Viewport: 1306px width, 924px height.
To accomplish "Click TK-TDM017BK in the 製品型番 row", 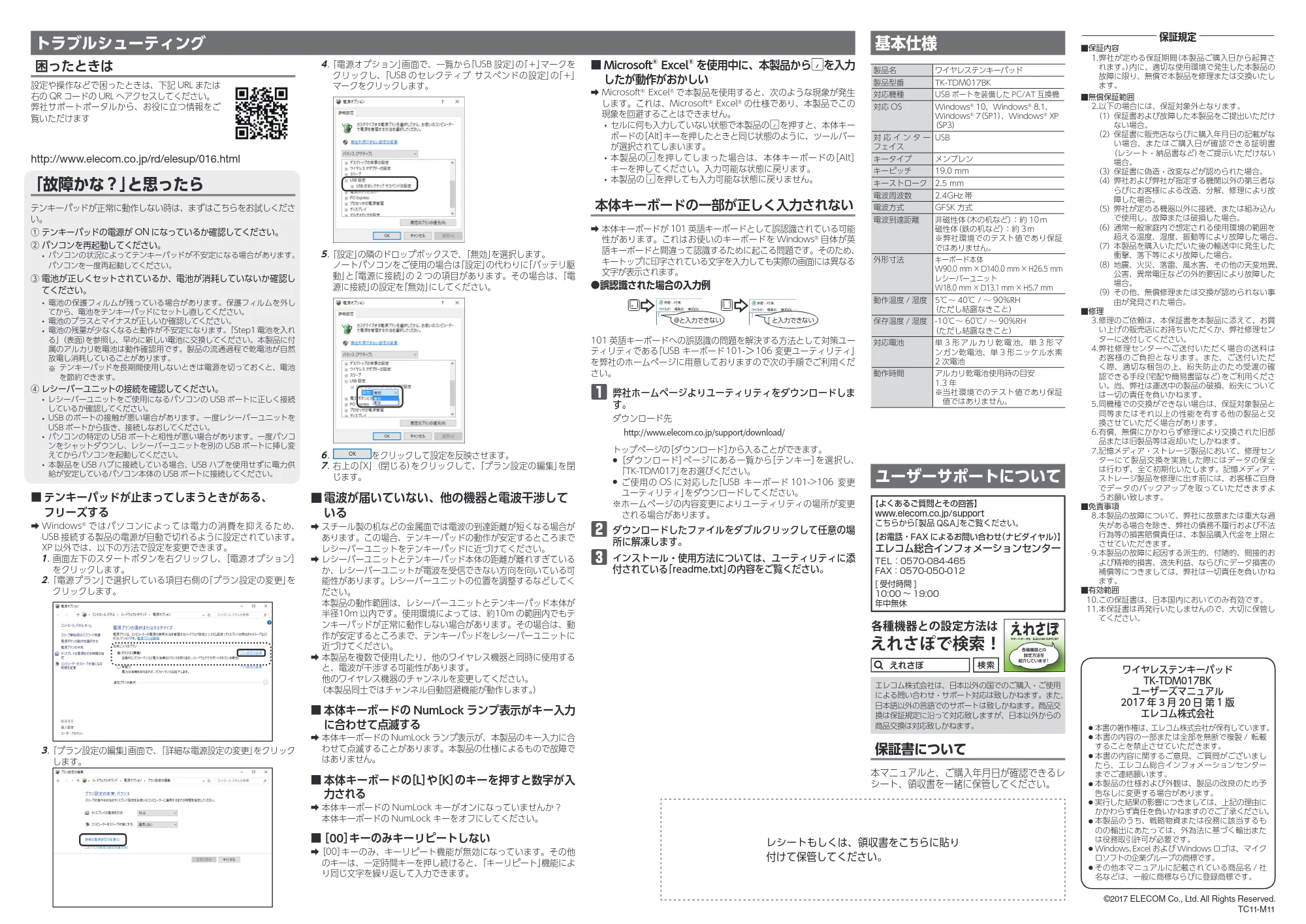I will (x=963, y=82).
